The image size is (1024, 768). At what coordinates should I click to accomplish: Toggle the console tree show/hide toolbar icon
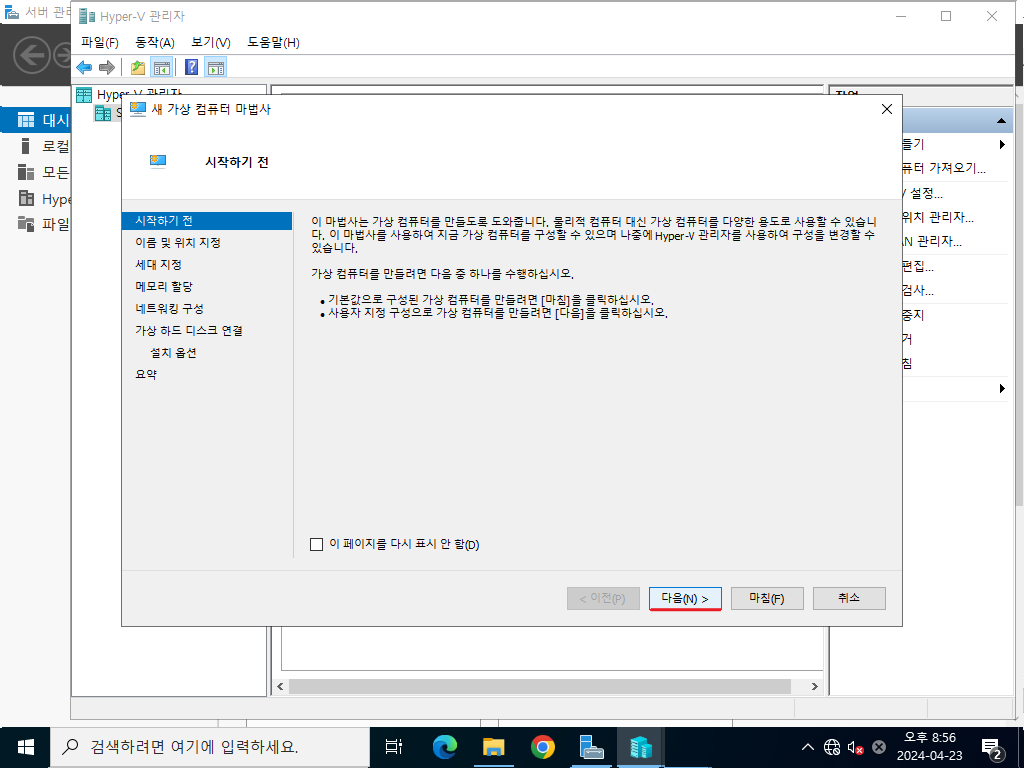point(161,67)
